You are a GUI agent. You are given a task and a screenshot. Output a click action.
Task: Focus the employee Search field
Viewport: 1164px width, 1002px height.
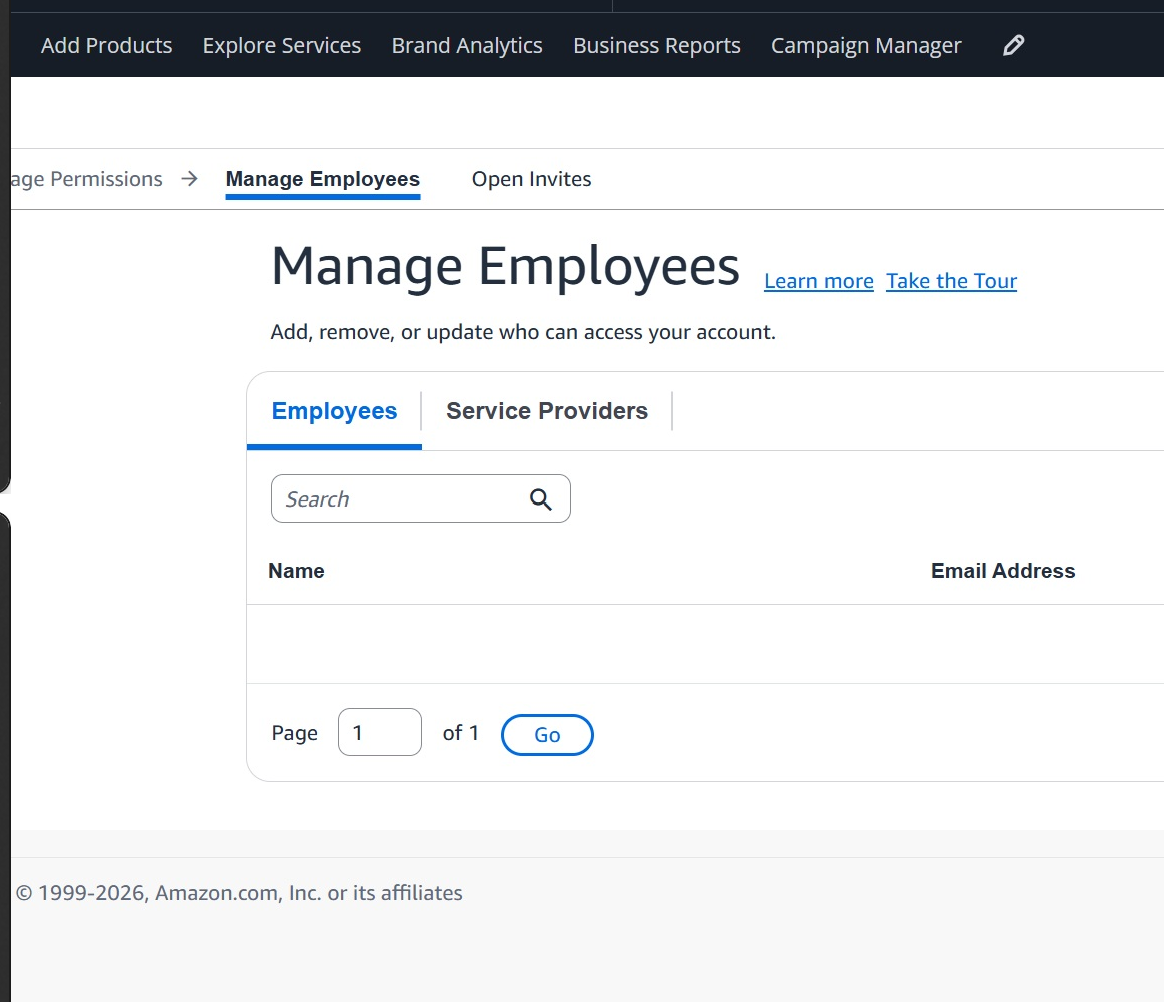(x=421, y=499)
